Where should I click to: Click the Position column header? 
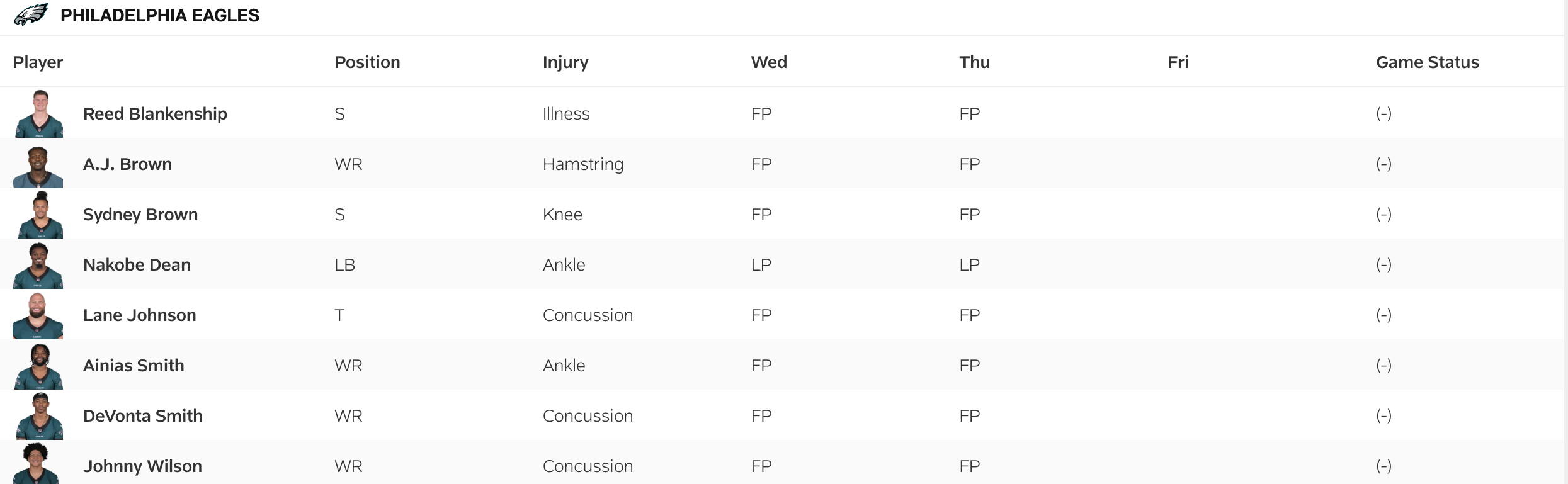click(x=367, y=62)
